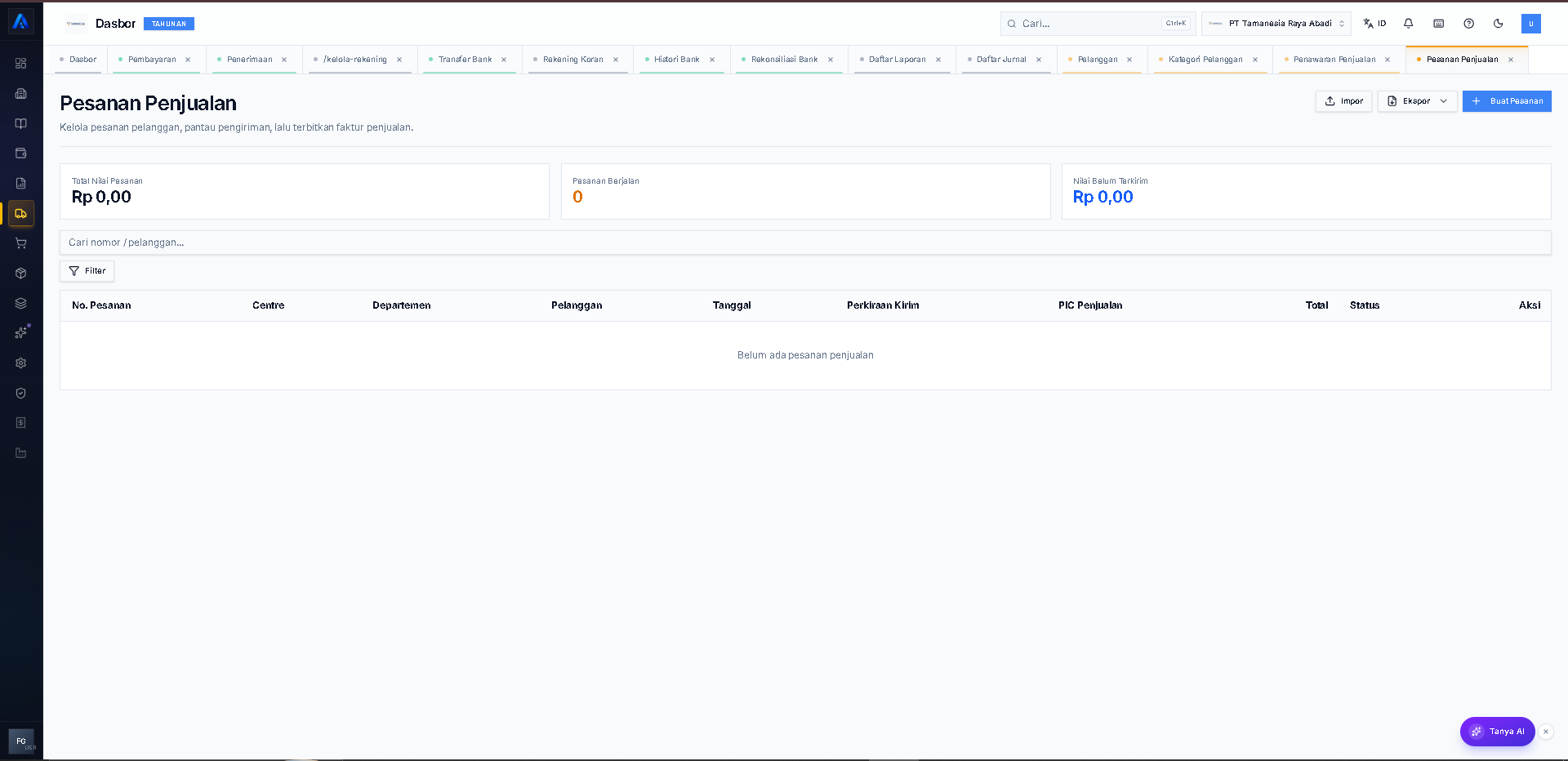Open the book sidebar icon
1568x761 pixels.
pos(21,123)
